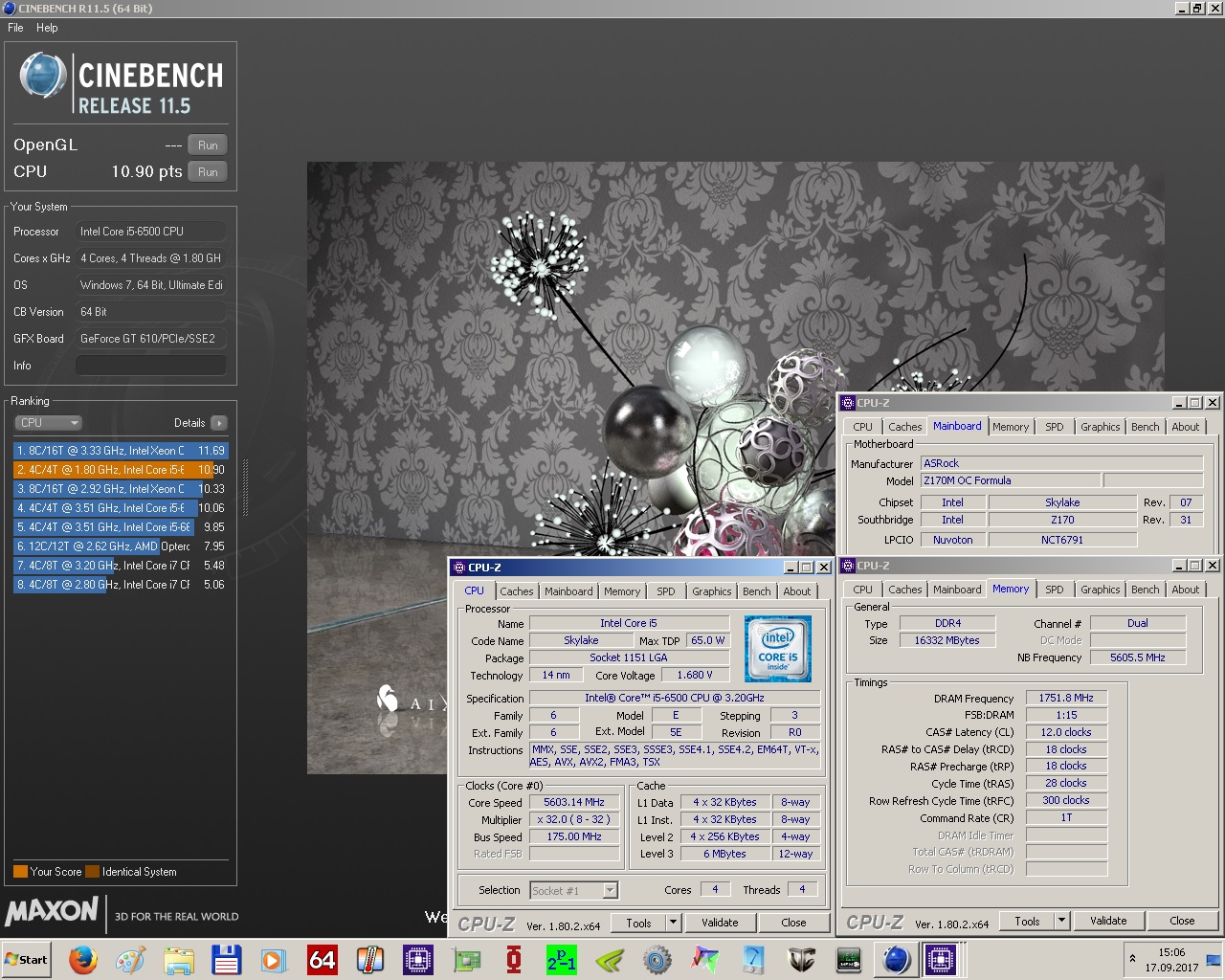Open Caches tab in CPU-Z CPU window

point(516,591)
